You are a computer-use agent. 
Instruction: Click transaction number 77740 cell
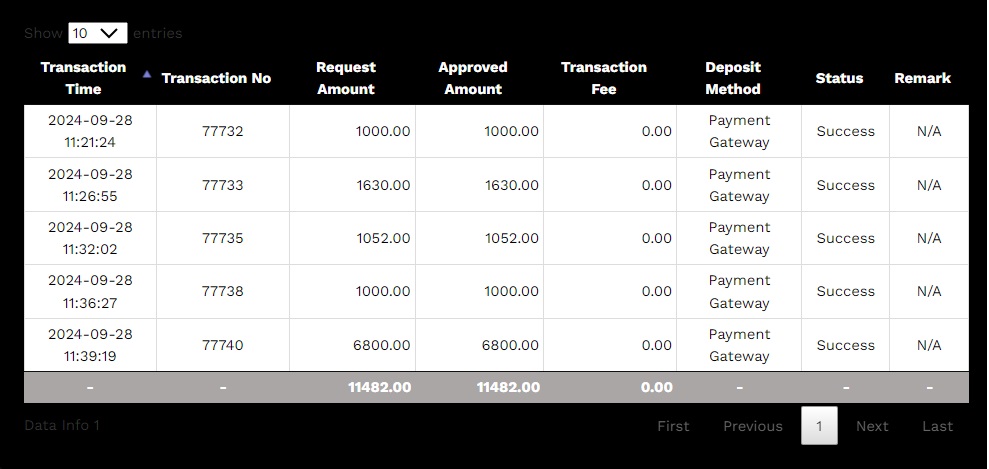pos(222,345)
